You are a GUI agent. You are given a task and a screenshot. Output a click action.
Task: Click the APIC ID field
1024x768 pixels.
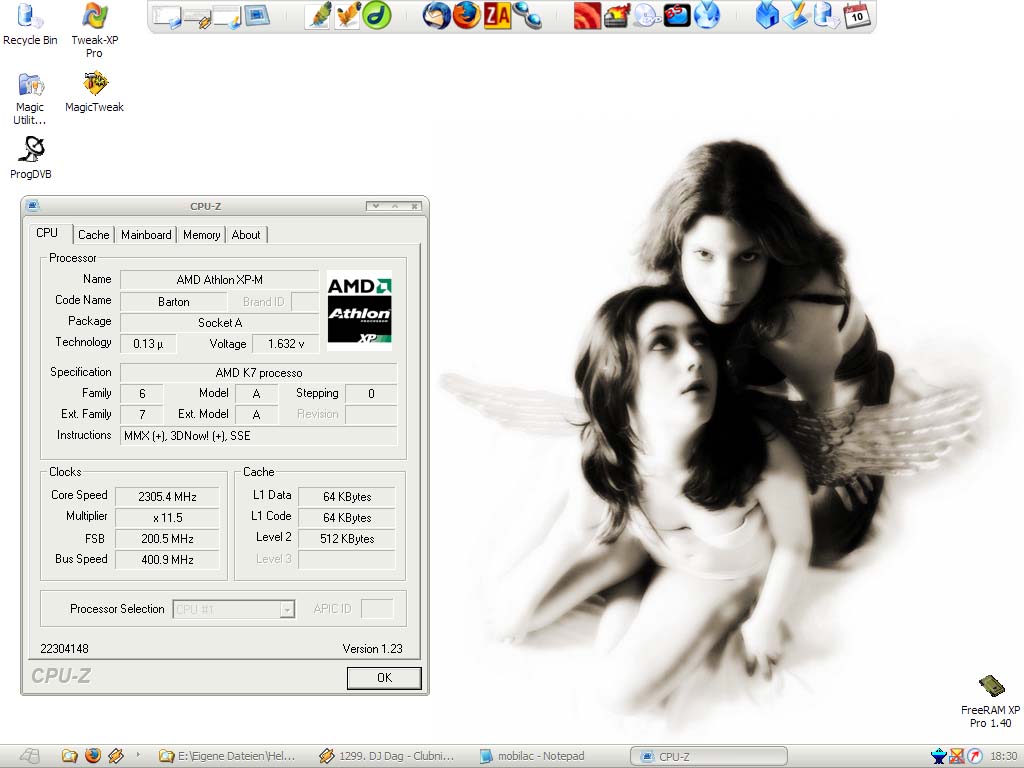coord(376,609)
